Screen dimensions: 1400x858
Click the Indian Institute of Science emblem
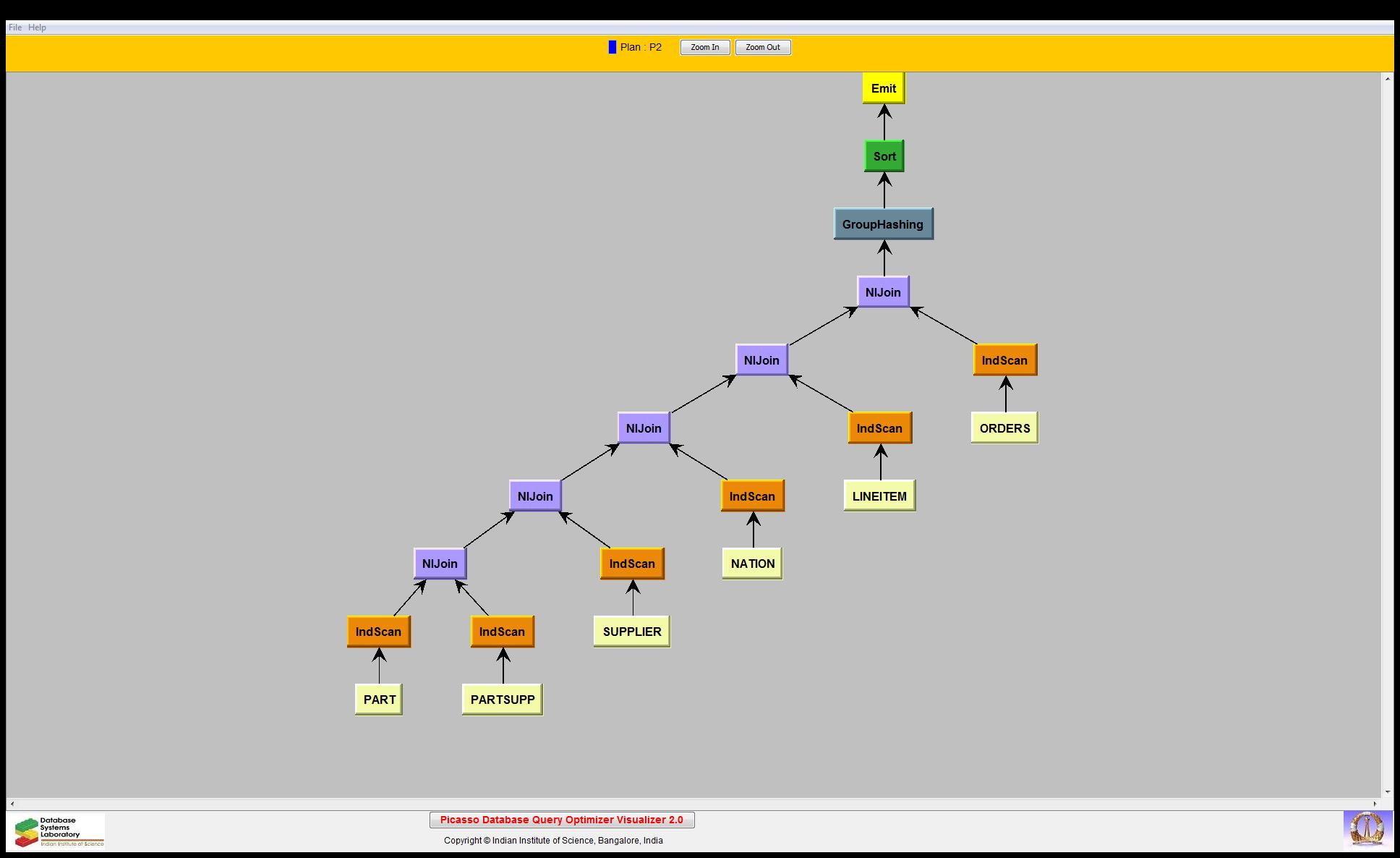[1367, 830]
